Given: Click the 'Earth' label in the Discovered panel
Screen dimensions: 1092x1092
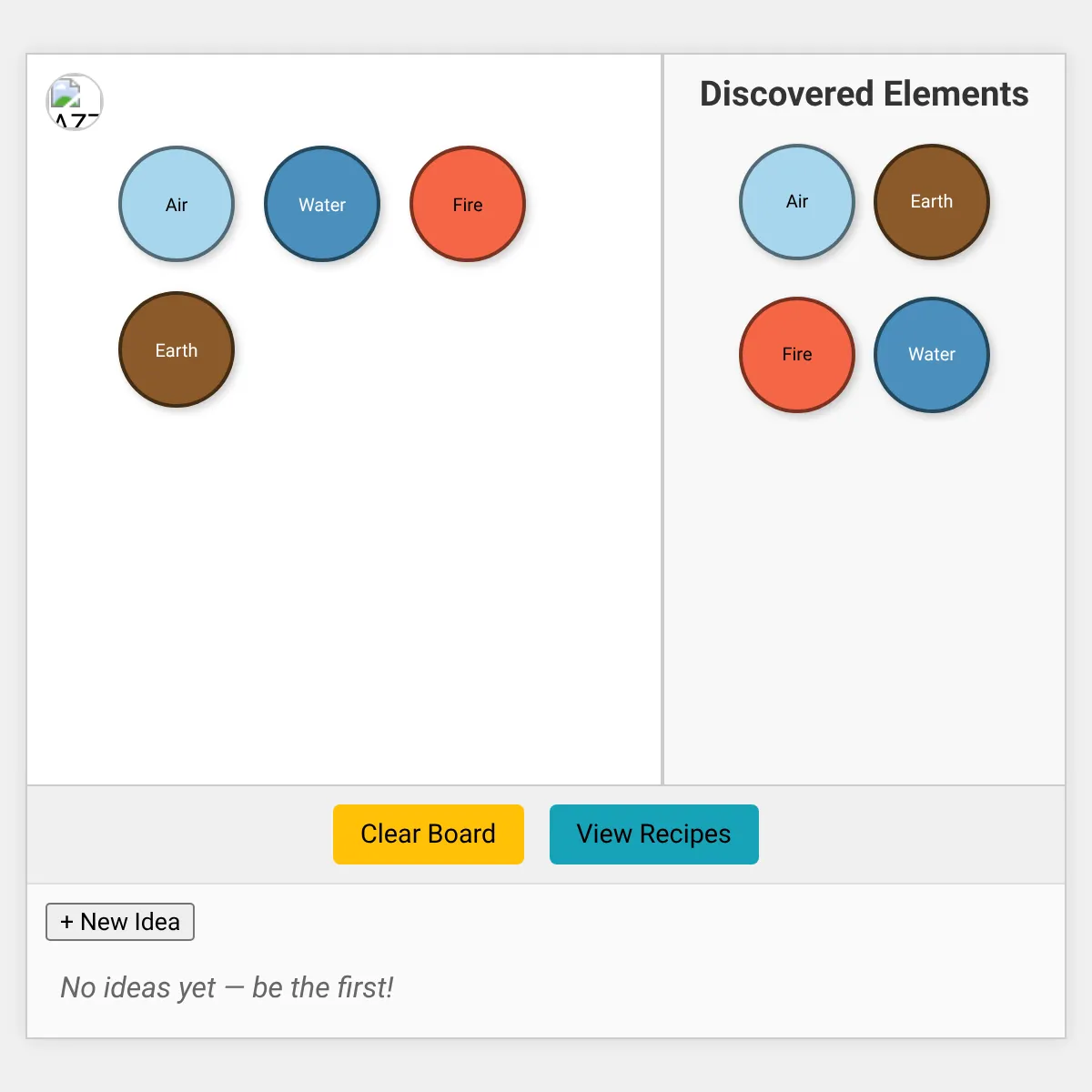Looking at the screenshot, I should (x=932, y=202).
